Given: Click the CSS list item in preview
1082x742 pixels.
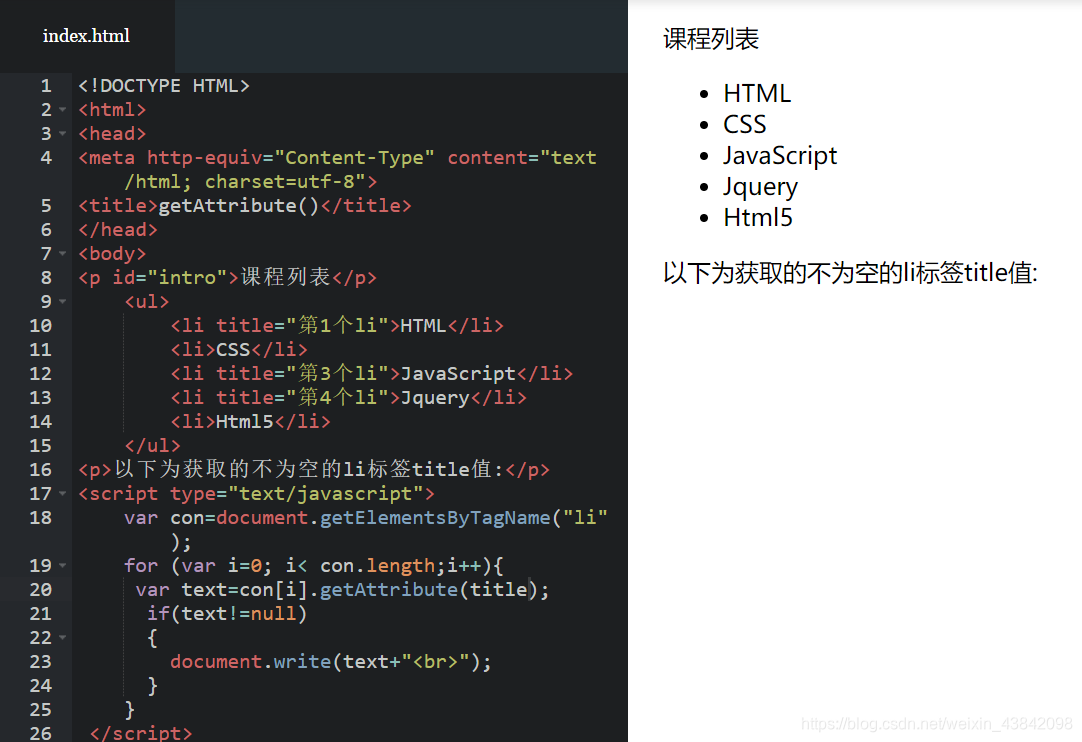Looking at the screenshot, I should (745, 124).
